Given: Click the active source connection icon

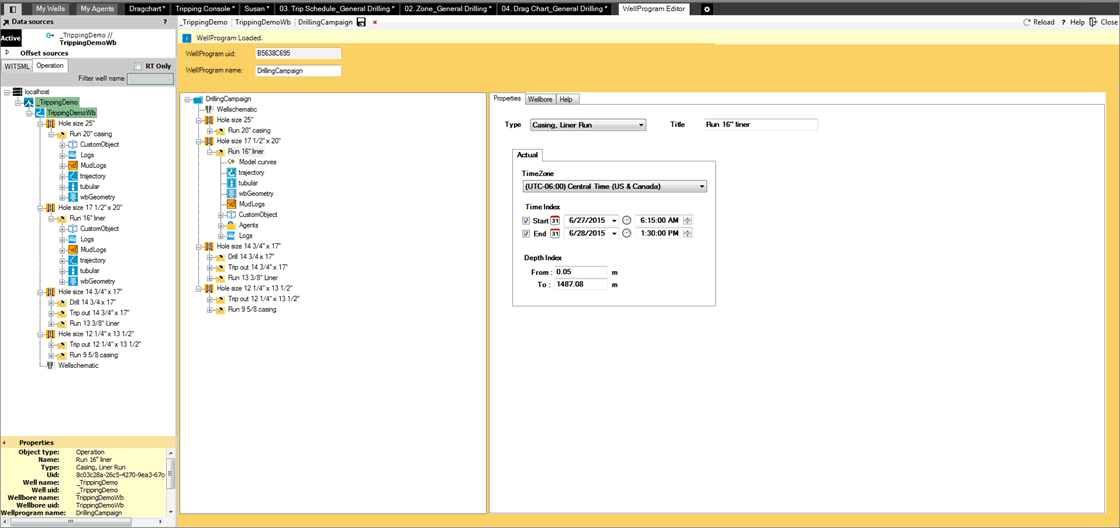Looking at the screenshot, I should [49, 34].
